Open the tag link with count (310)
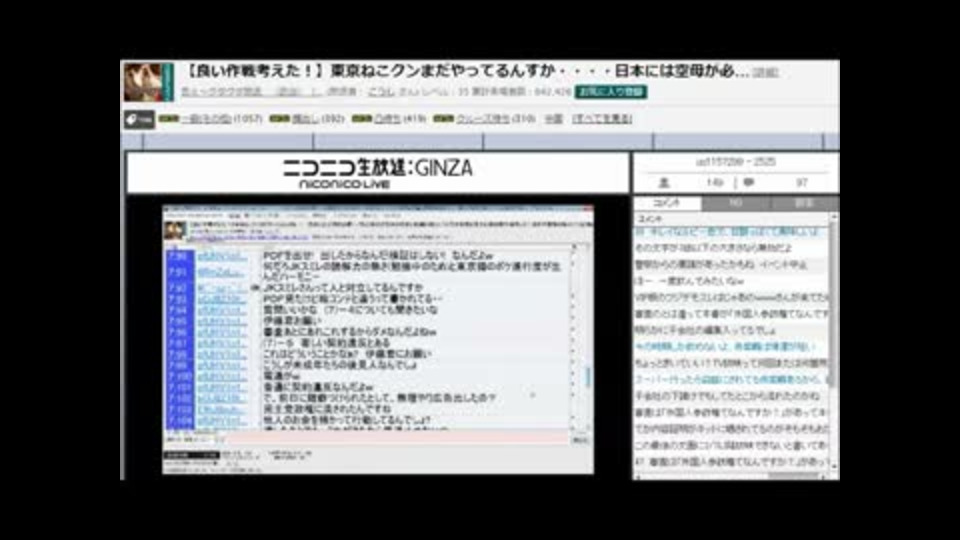This screenshot has height=540, width=960. pyautogui.click(x=482, y=119)
